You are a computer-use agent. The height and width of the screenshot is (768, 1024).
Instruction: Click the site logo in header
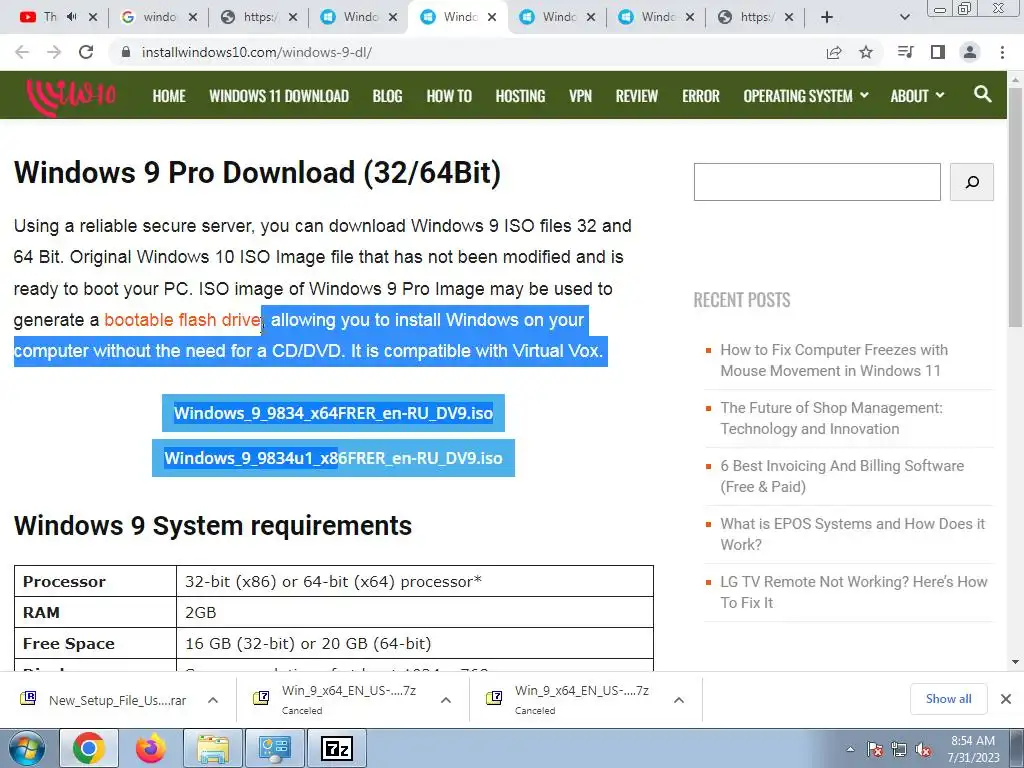71,97
